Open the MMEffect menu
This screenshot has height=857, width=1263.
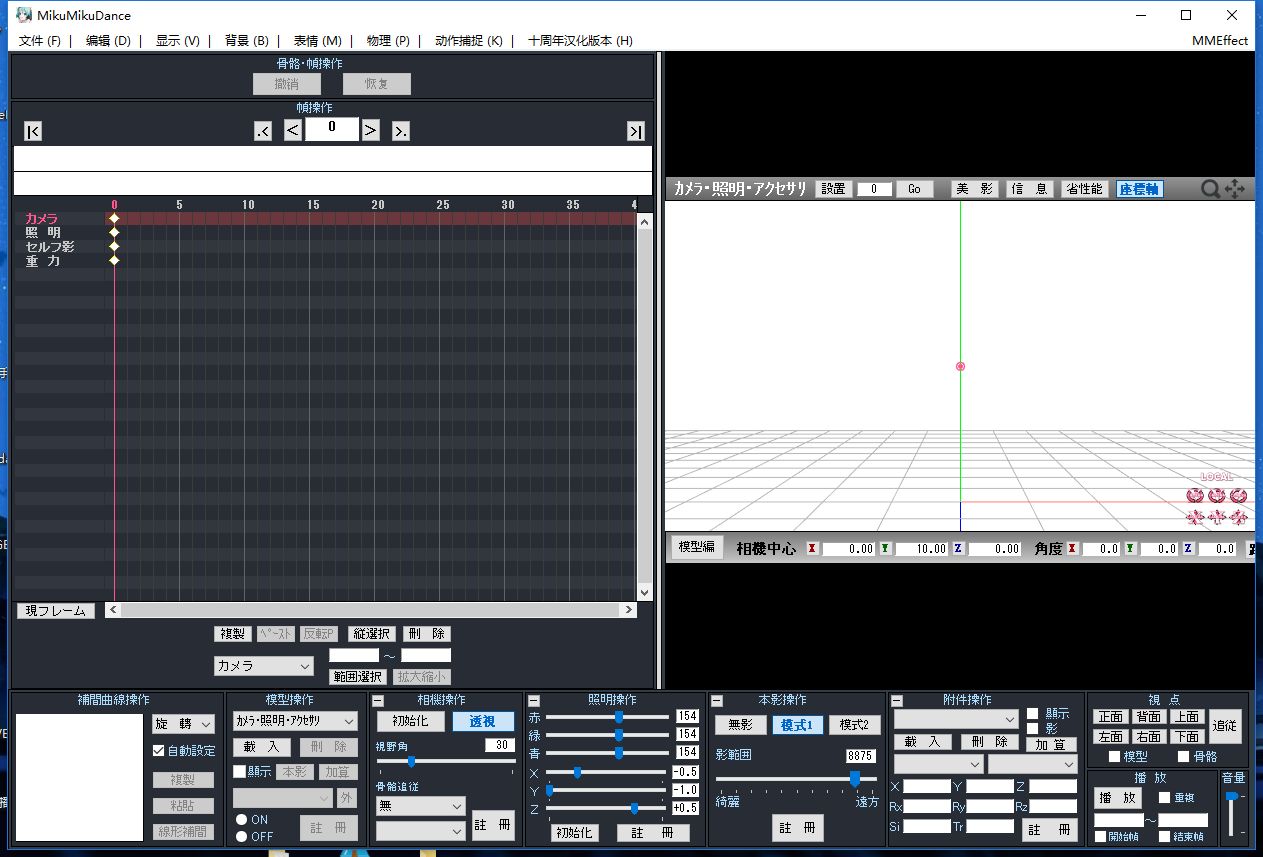coord(1220,41)
